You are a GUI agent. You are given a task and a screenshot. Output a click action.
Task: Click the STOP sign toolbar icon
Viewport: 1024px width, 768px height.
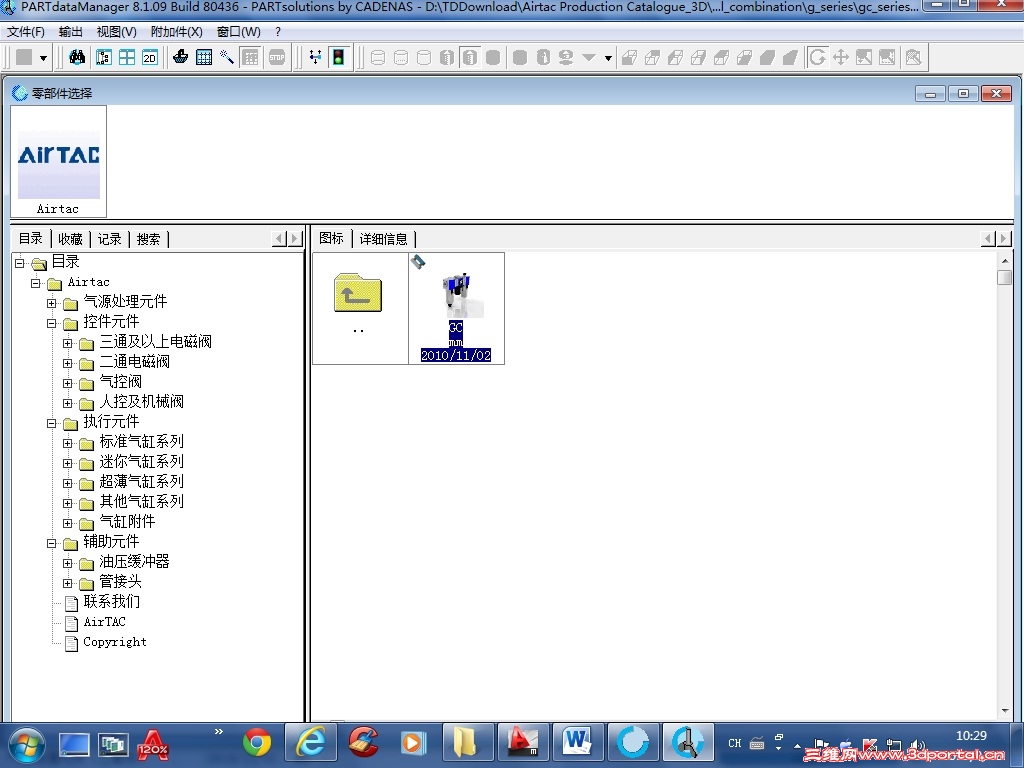coord(277,57)
